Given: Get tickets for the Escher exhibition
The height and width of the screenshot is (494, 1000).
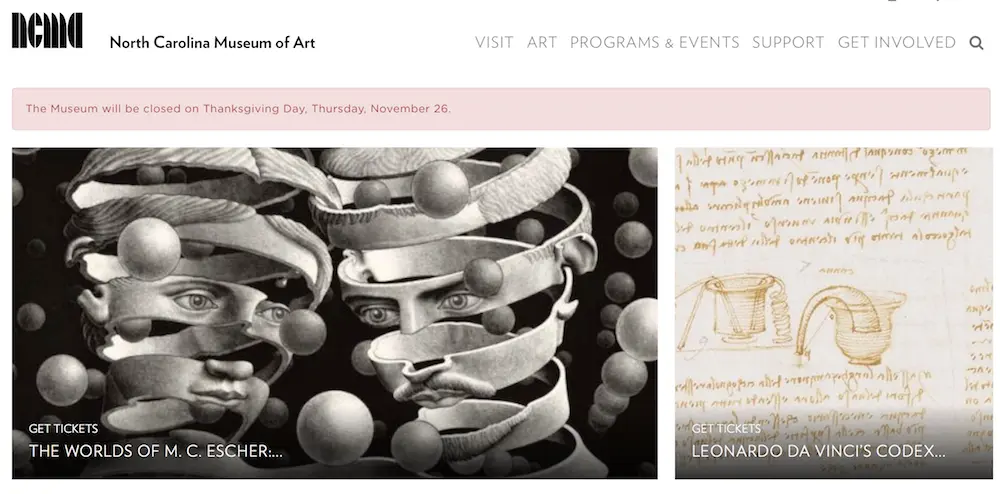Looking at the screenshot, I should [64, 429].
